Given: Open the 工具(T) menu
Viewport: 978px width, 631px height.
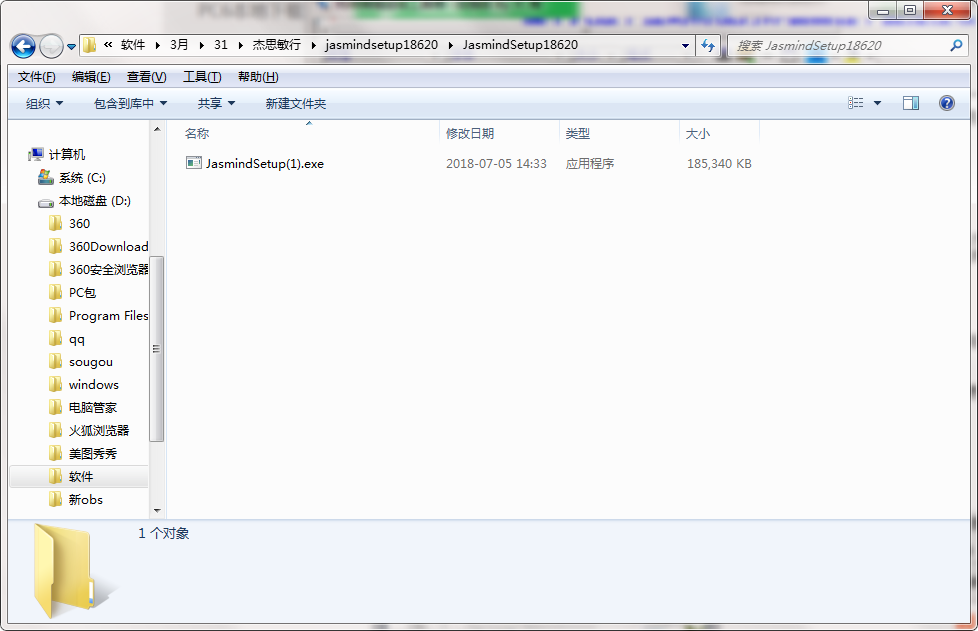Looking at the screenshot, I should click(x=201, y=77).
